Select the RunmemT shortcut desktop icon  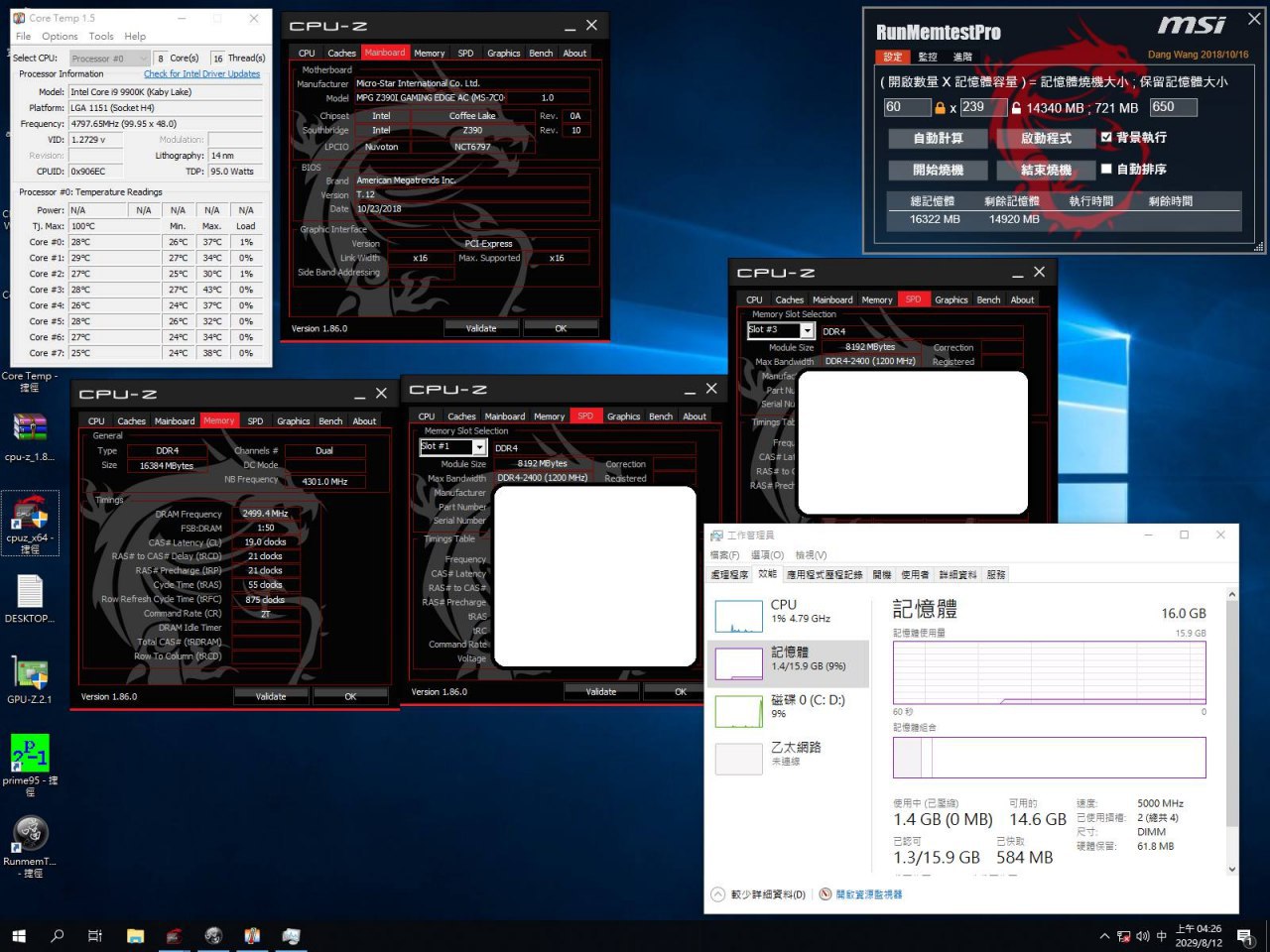(30, 846)
